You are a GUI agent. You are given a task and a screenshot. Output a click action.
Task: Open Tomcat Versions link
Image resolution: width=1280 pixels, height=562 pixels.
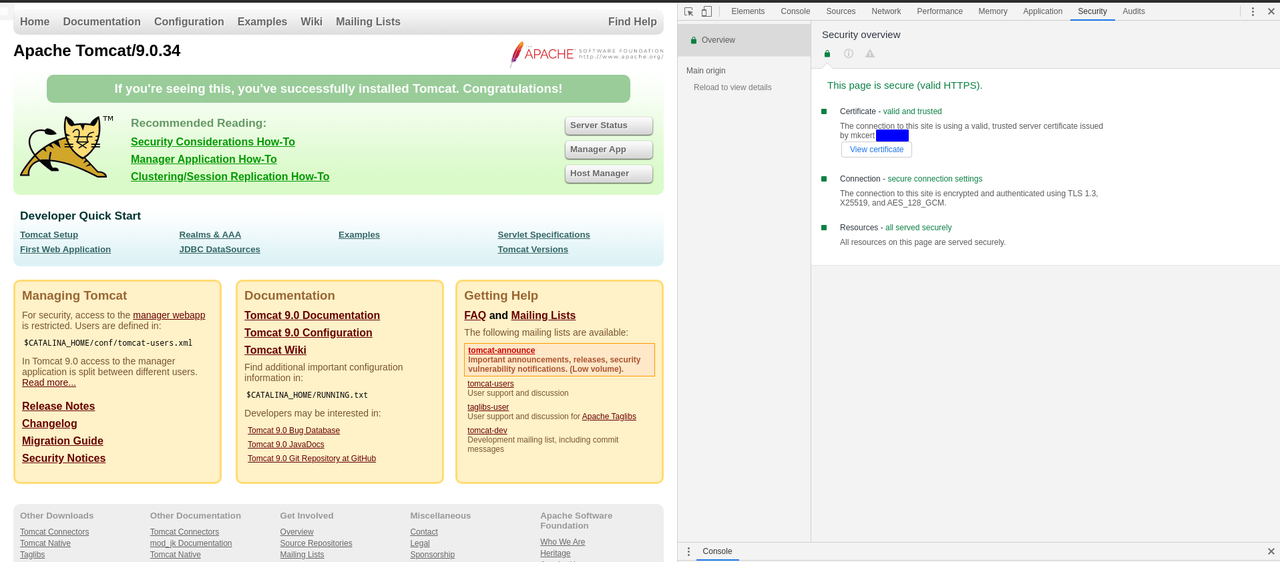pos(533,250)
